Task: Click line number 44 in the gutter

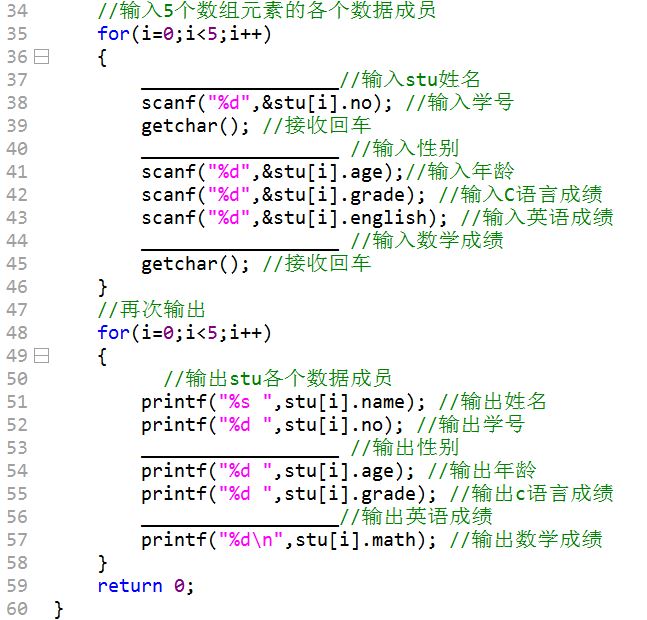Action: 17,241
